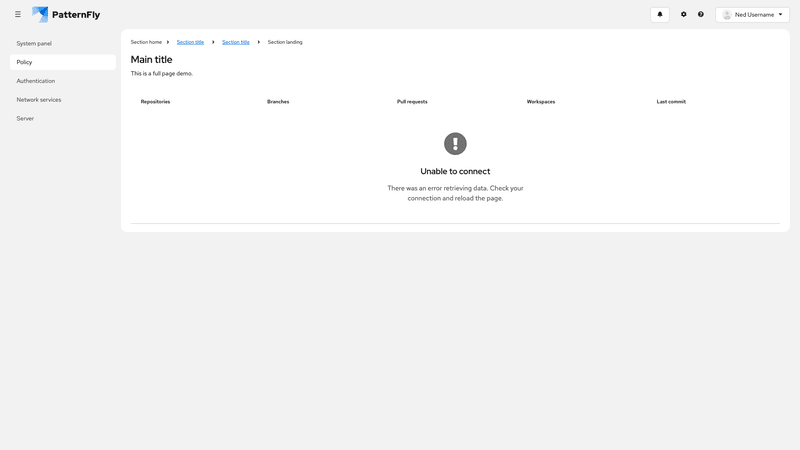Click the user avatar image
The width and height of the screenshot is (800, 450).
[727, 15]
